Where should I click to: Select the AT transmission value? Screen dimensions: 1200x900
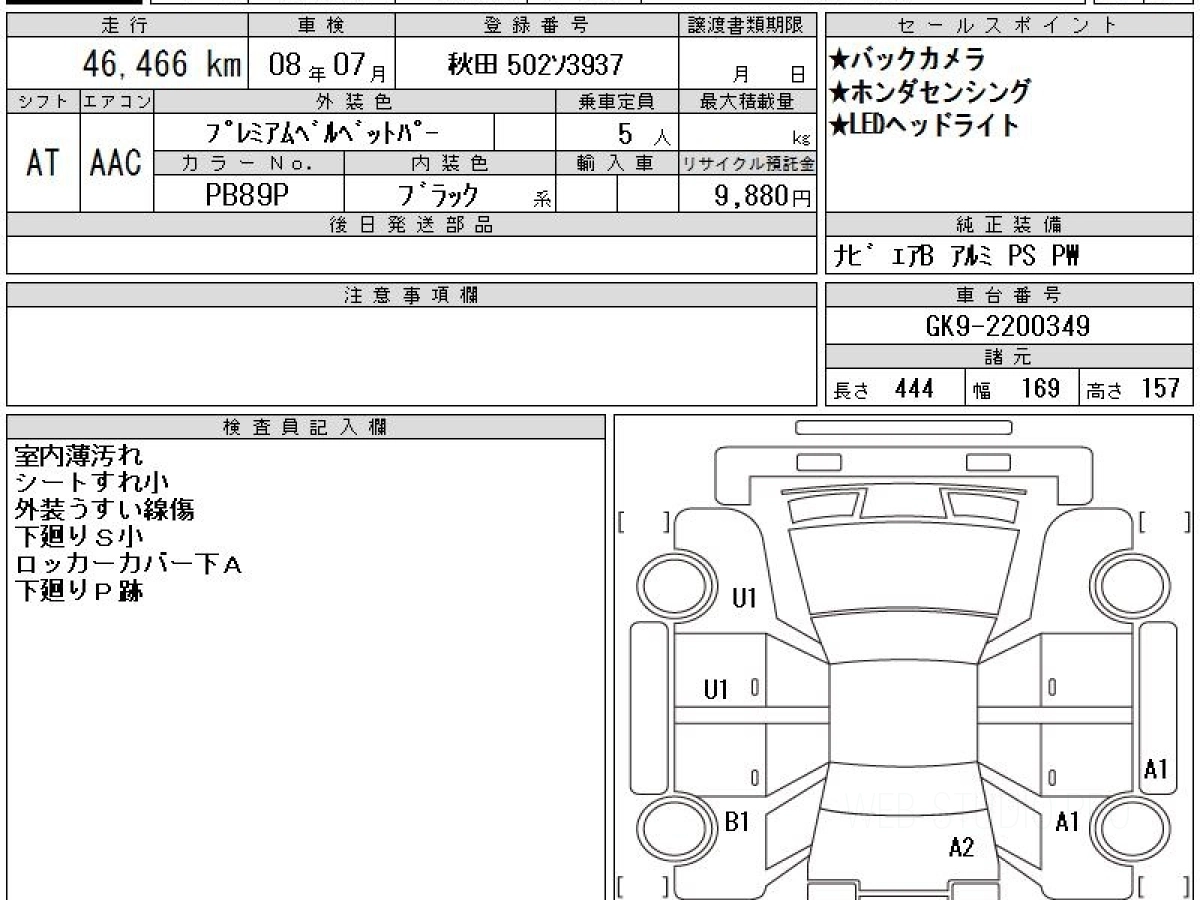pos(42,163)
